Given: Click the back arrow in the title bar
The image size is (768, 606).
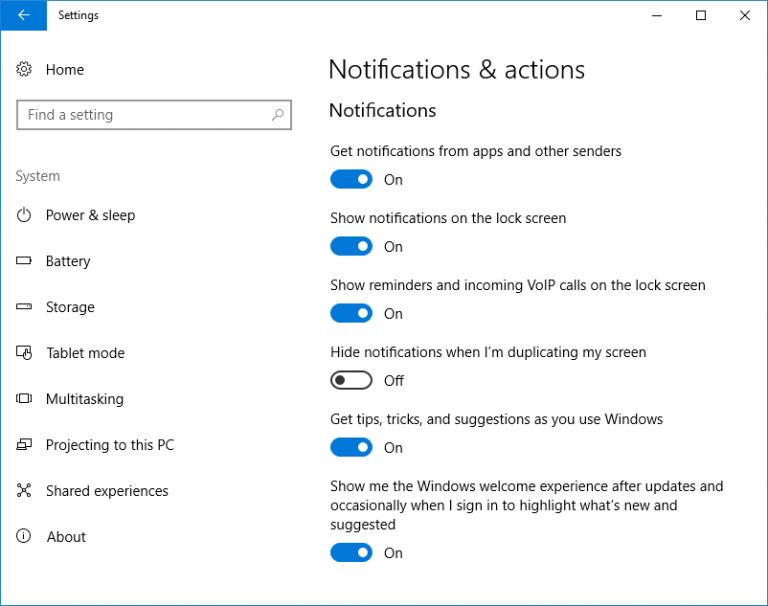Looking at the screenshot, I should (23, 15).
